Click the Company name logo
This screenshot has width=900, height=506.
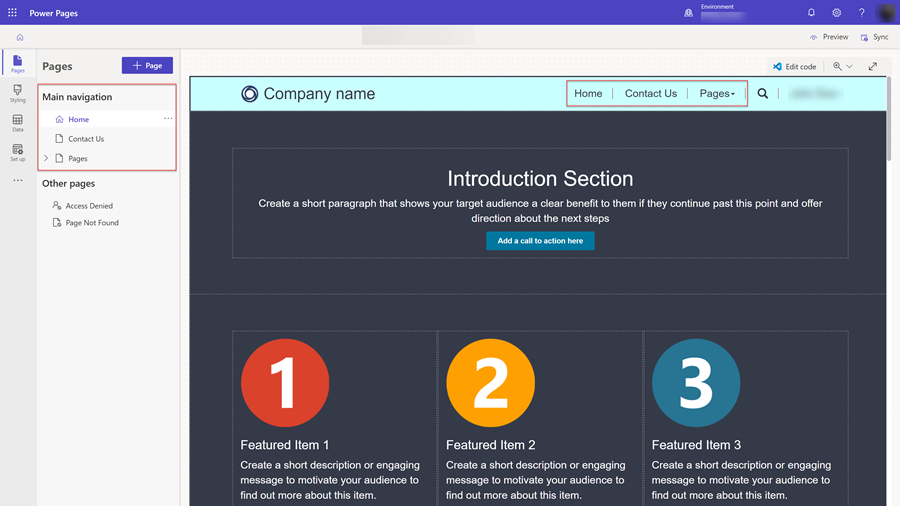coord(249,94)
